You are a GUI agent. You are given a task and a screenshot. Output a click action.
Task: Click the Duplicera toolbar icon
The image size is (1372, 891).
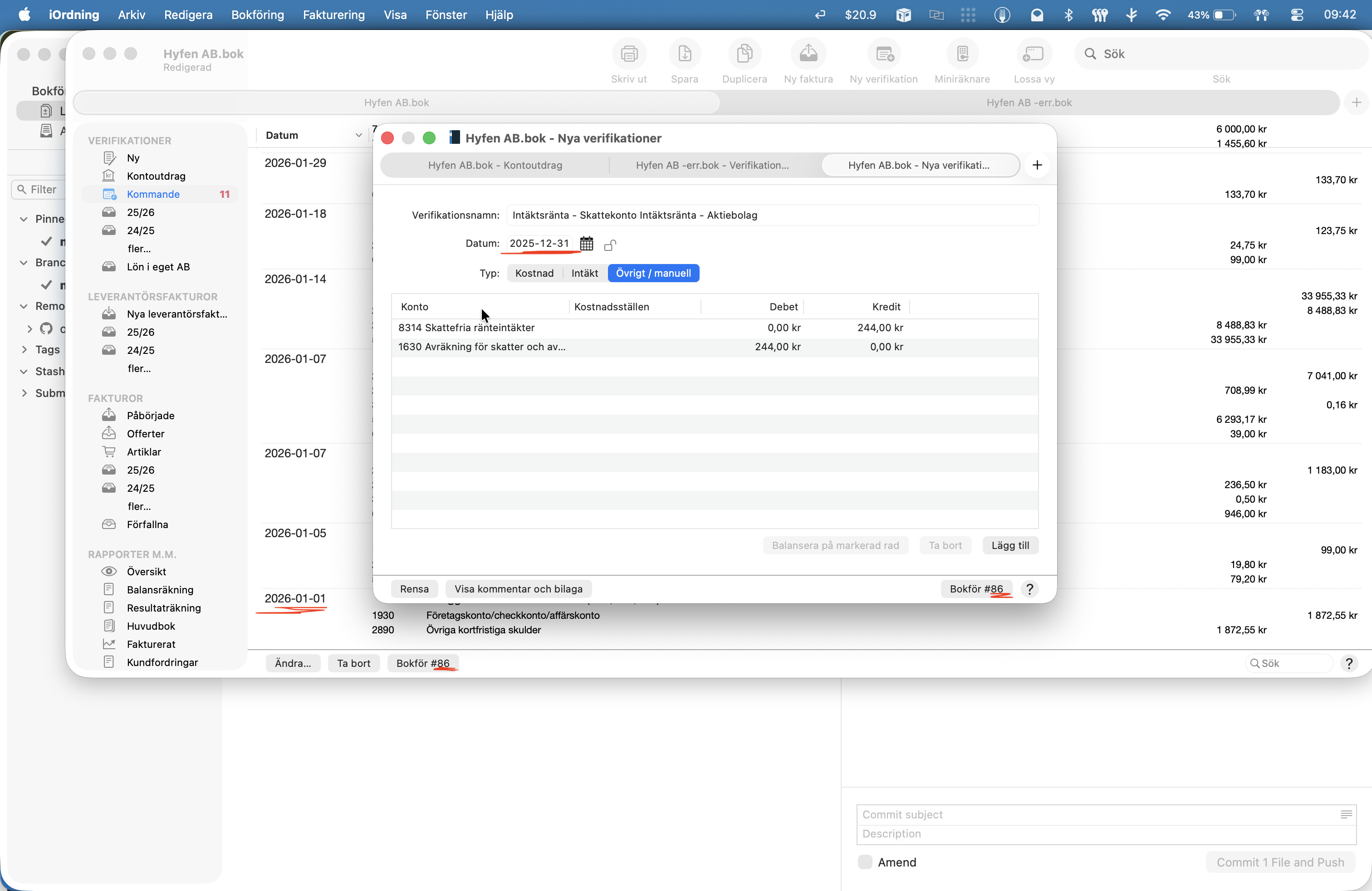click(744, 54)
